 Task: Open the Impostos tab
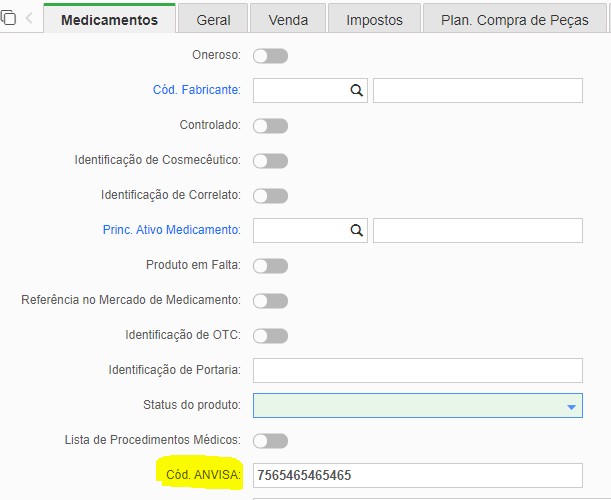374,19
